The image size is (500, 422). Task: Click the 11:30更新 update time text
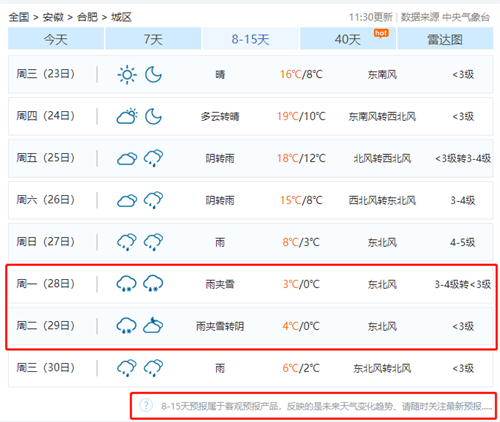tap(371, 17)
